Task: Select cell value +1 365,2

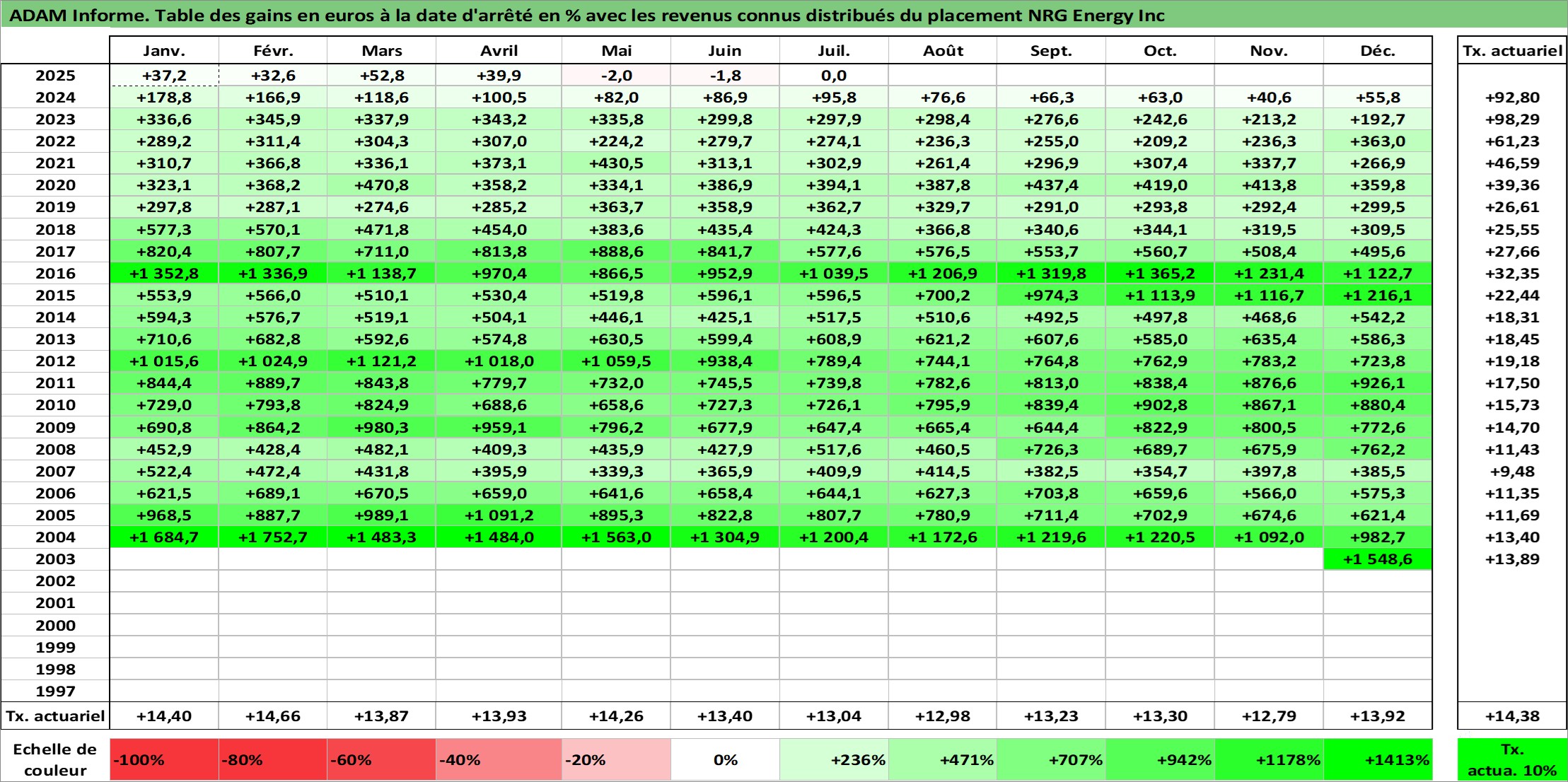Action: click(1160, 274)
